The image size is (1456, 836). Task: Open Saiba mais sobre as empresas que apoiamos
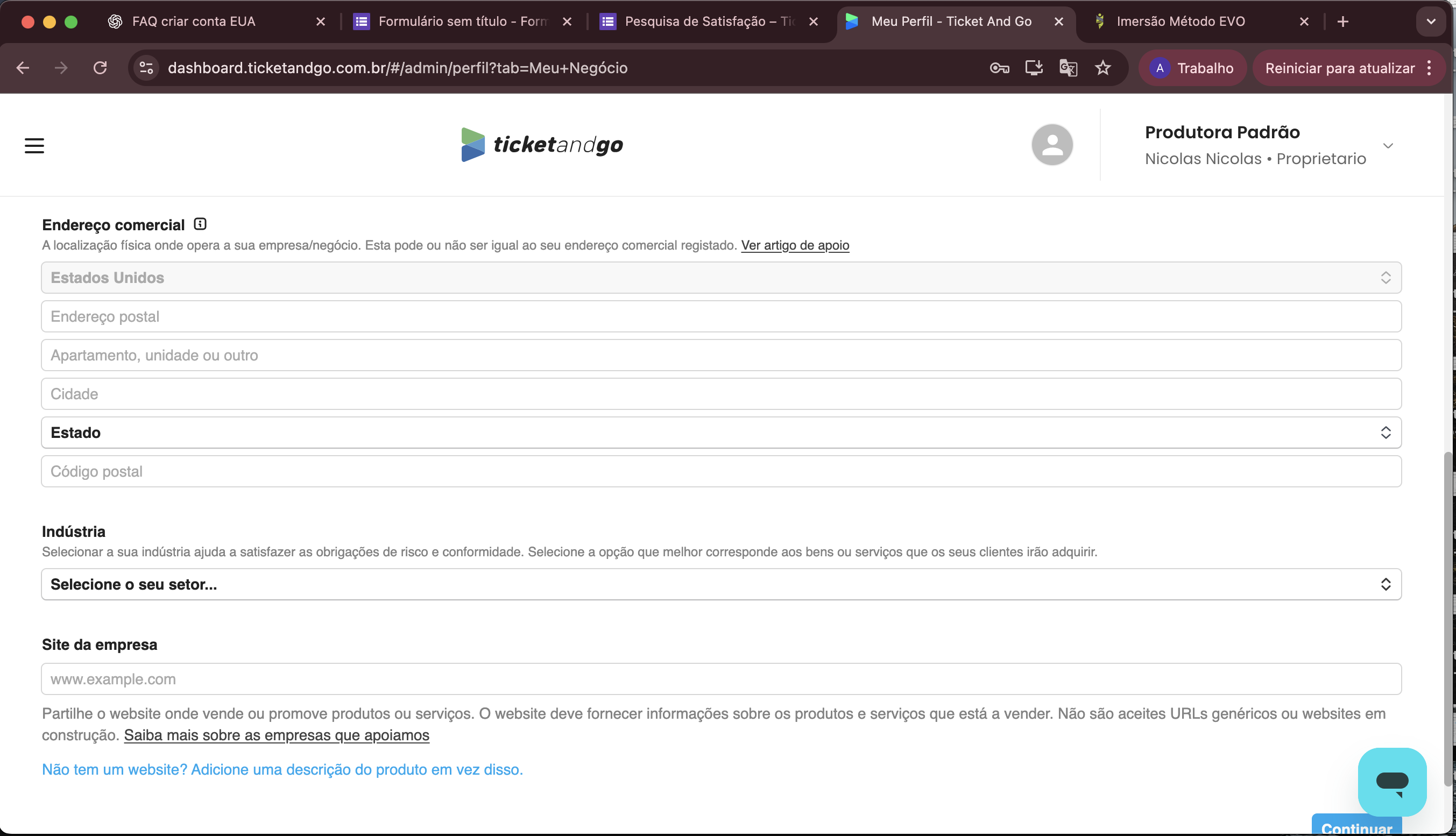[x=276, y=735]
